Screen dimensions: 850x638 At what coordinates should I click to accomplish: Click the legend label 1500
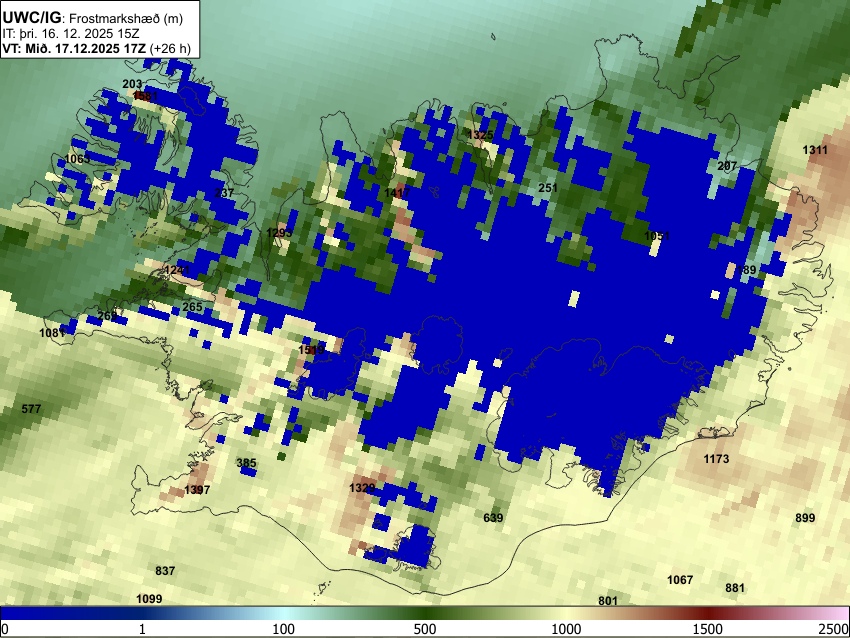(708, 629)
